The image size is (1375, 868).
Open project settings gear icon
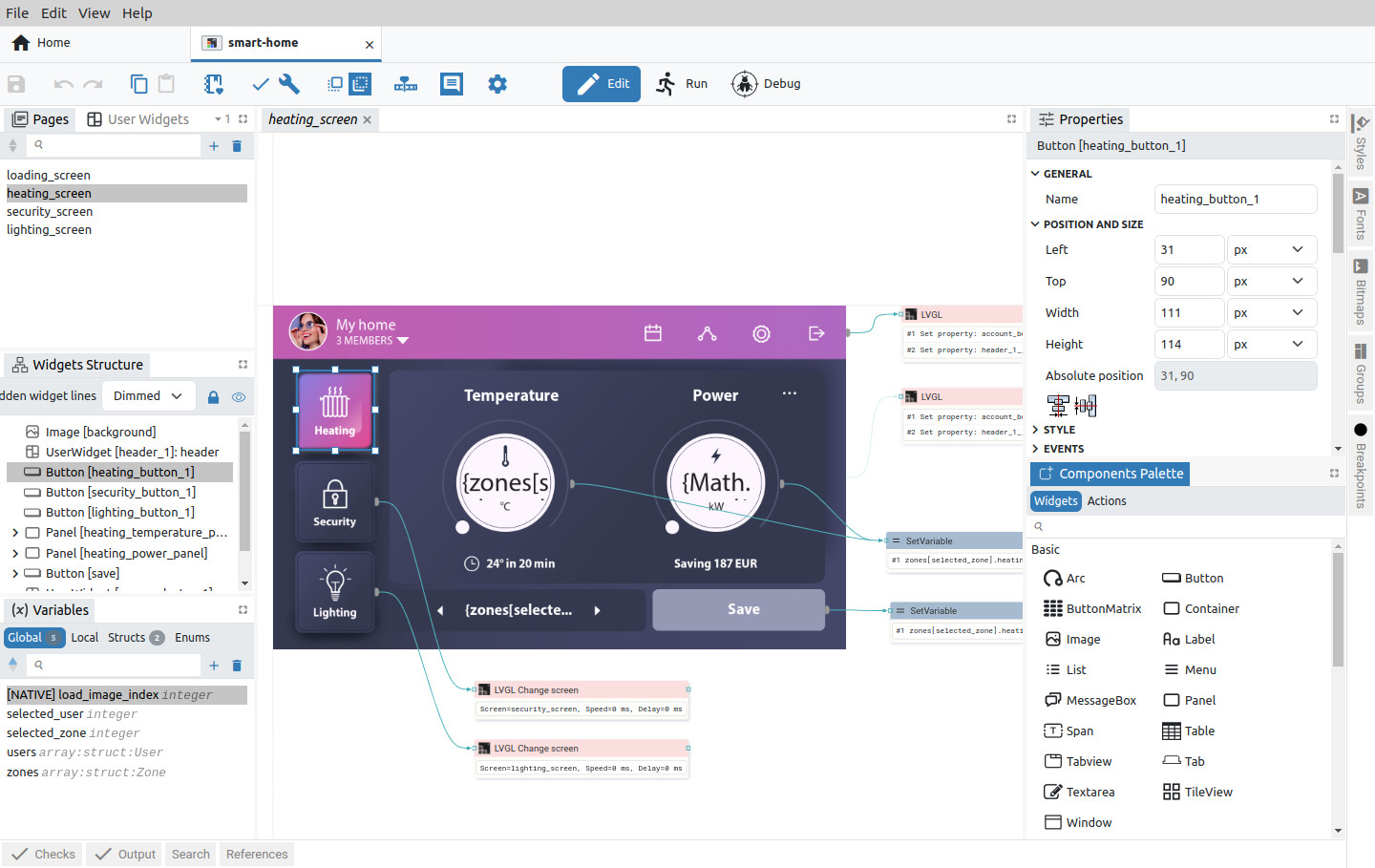(497, 84)
